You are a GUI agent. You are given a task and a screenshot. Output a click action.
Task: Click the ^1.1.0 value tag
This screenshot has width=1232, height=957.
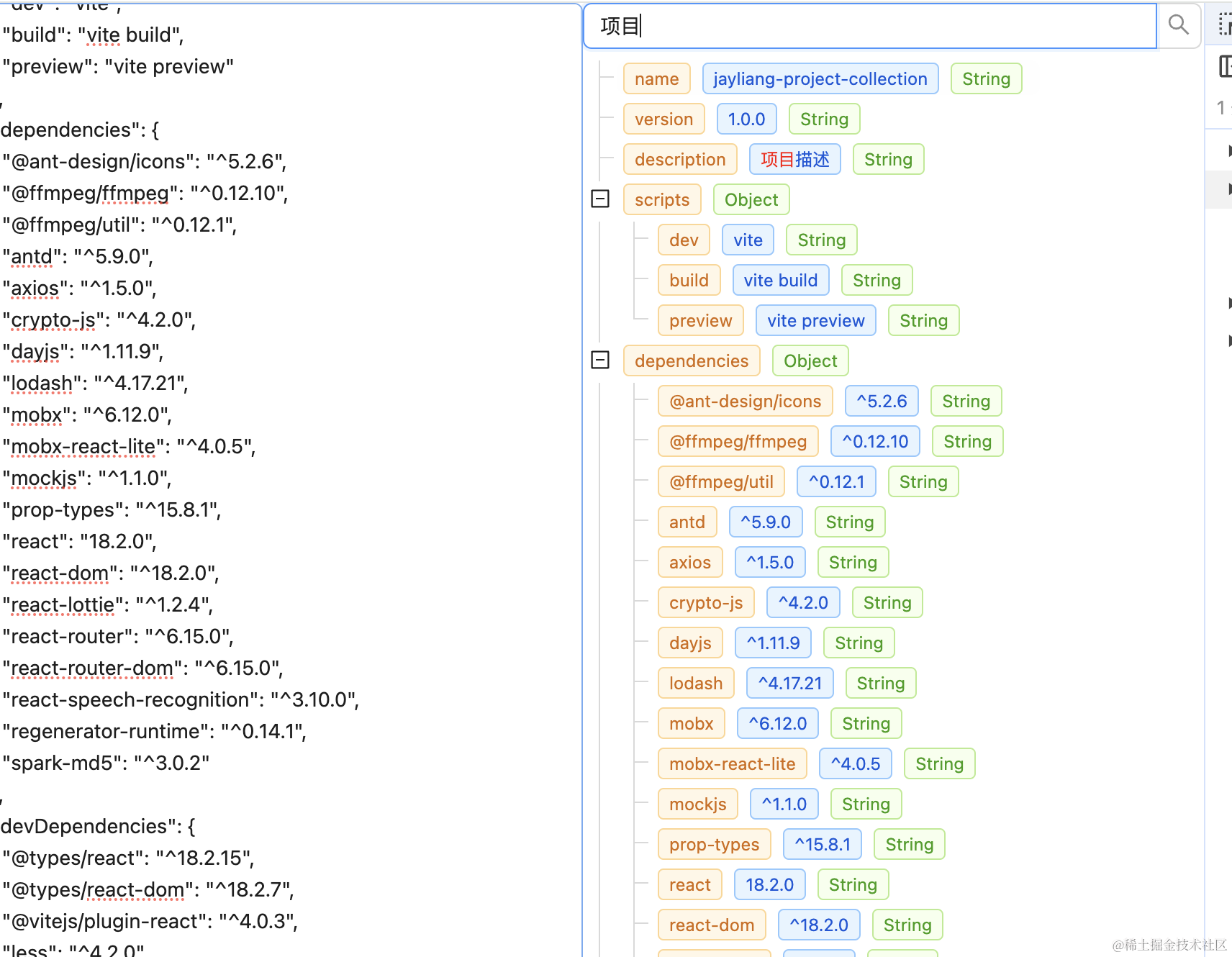click(784, 804)
